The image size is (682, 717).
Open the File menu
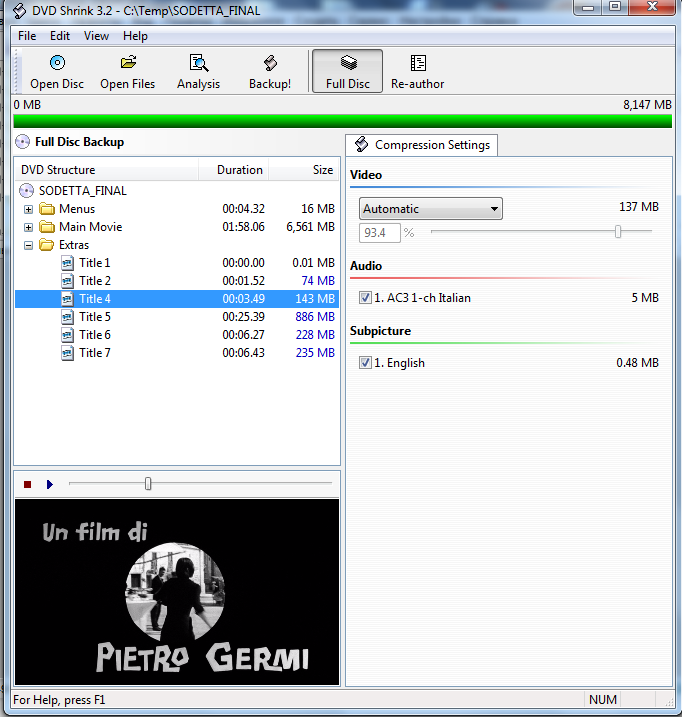tap(27, 36)
